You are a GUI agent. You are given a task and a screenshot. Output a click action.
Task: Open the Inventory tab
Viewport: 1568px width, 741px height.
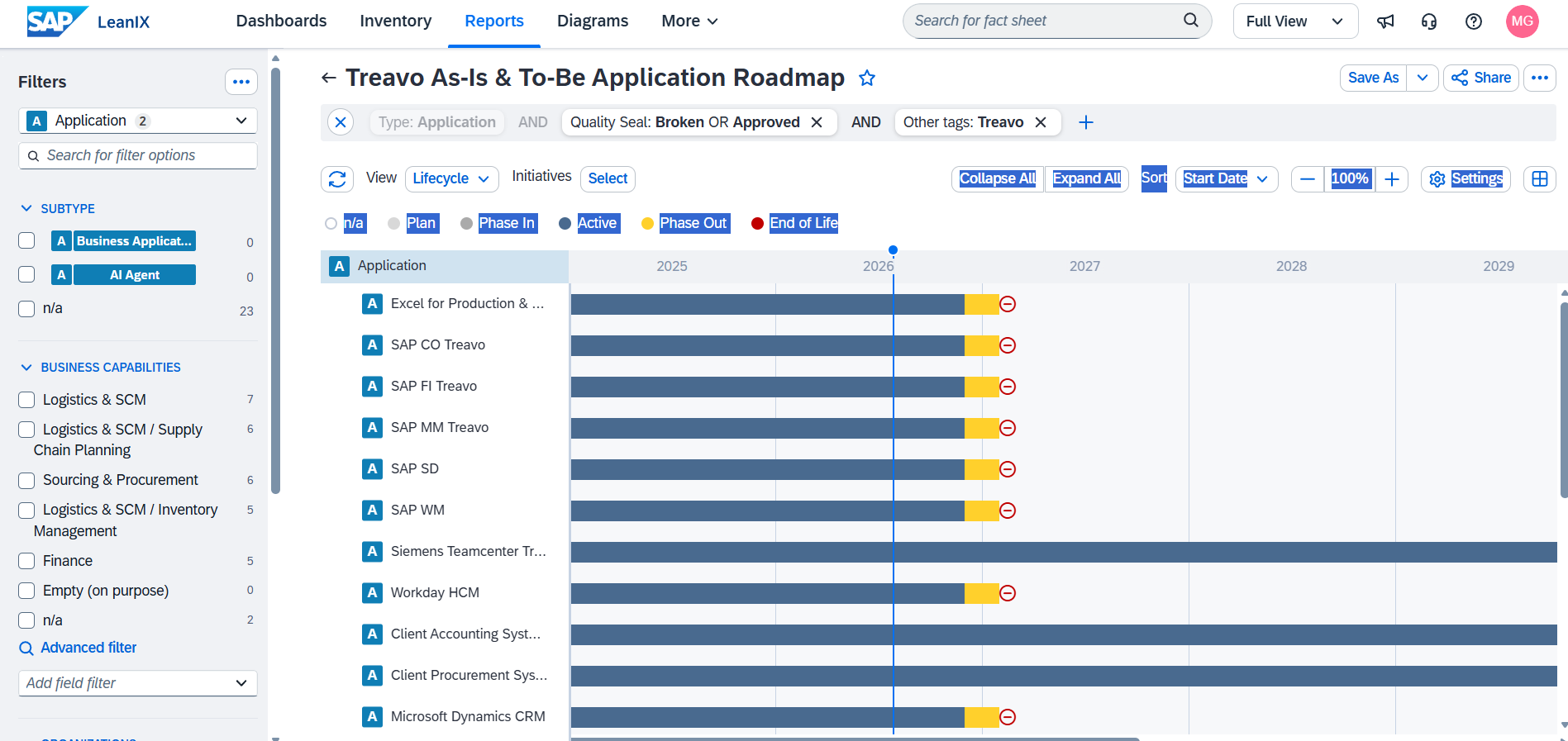coord(396,21)
